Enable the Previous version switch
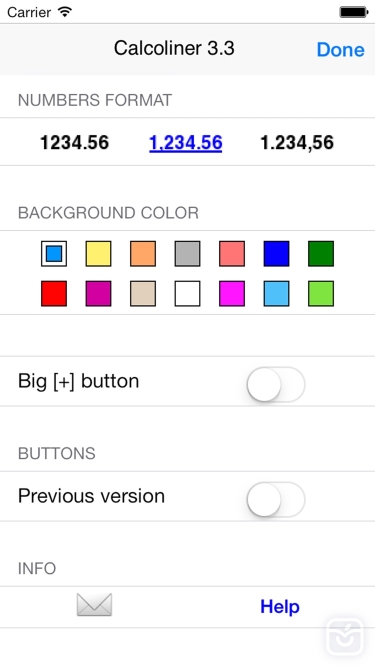The width and height of the screenshot is (375, 667). pyautogui.click(x=276, y=499)
